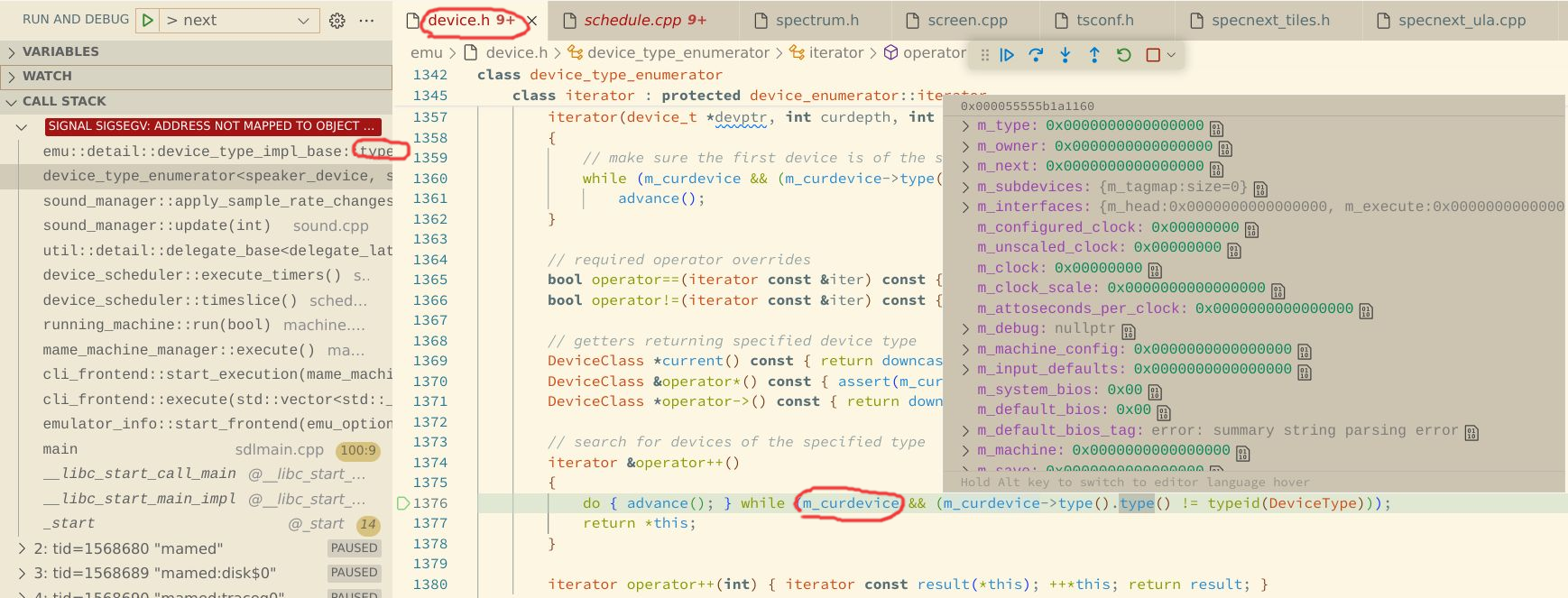The height and width of the screenshot is (598, 1568).
Task: Select the main stack frame in sdlmain.cpp
Action: click(60, 449)
